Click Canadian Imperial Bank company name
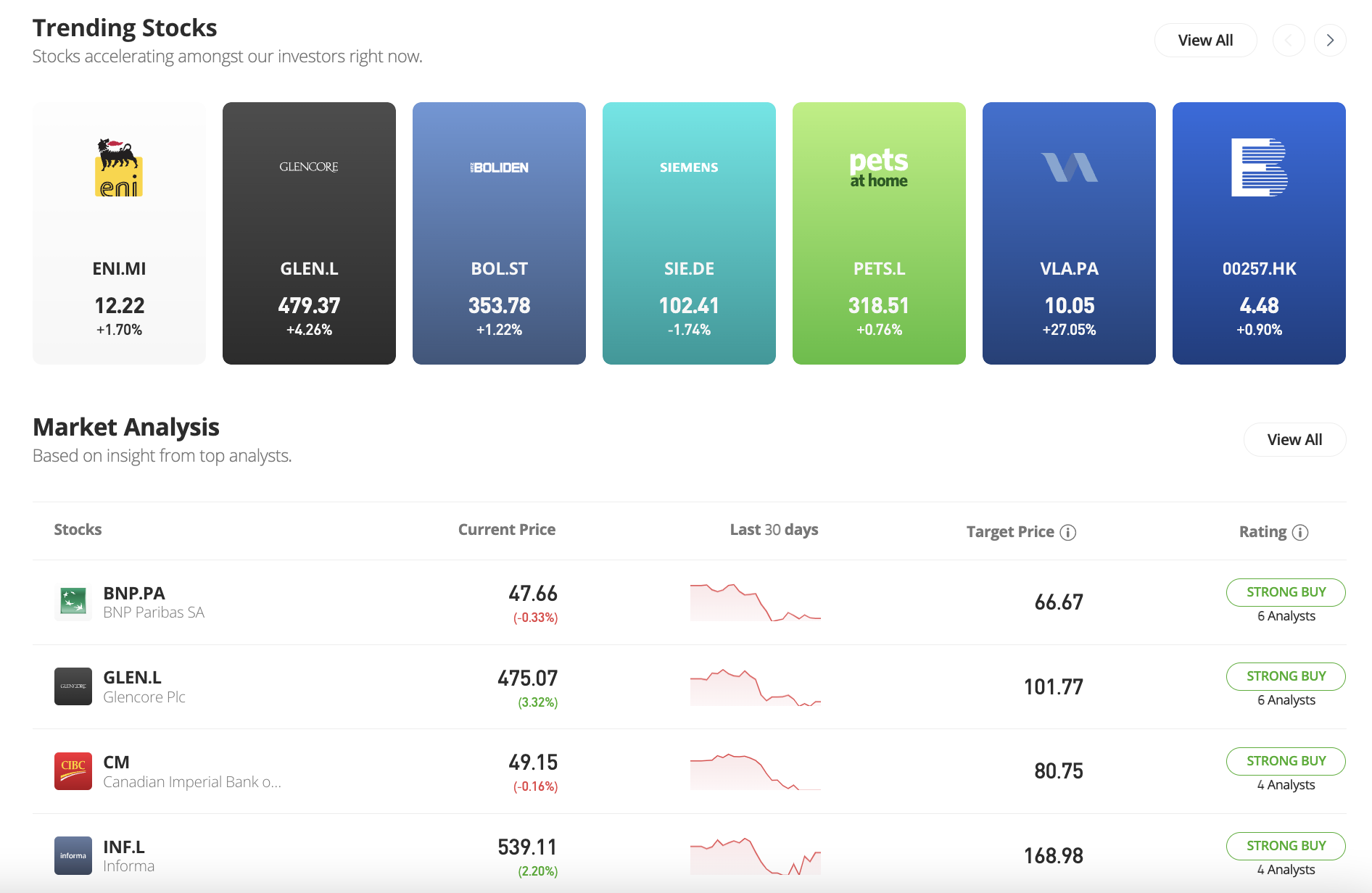Screen dimensions: 1372x893 click(192, 782)
